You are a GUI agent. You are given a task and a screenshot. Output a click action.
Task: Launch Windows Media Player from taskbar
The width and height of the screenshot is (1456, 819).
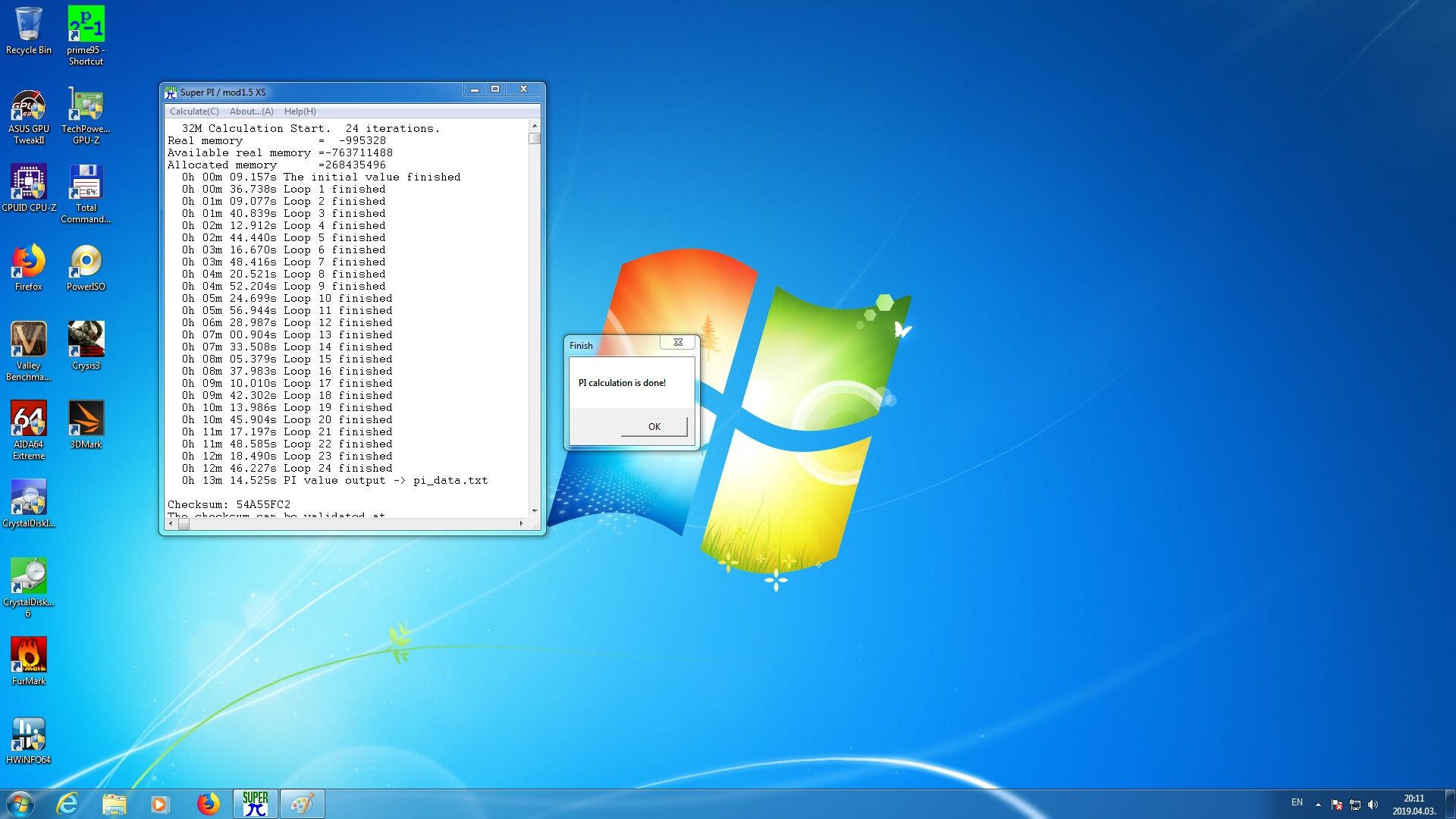click(x=160, y=804)
